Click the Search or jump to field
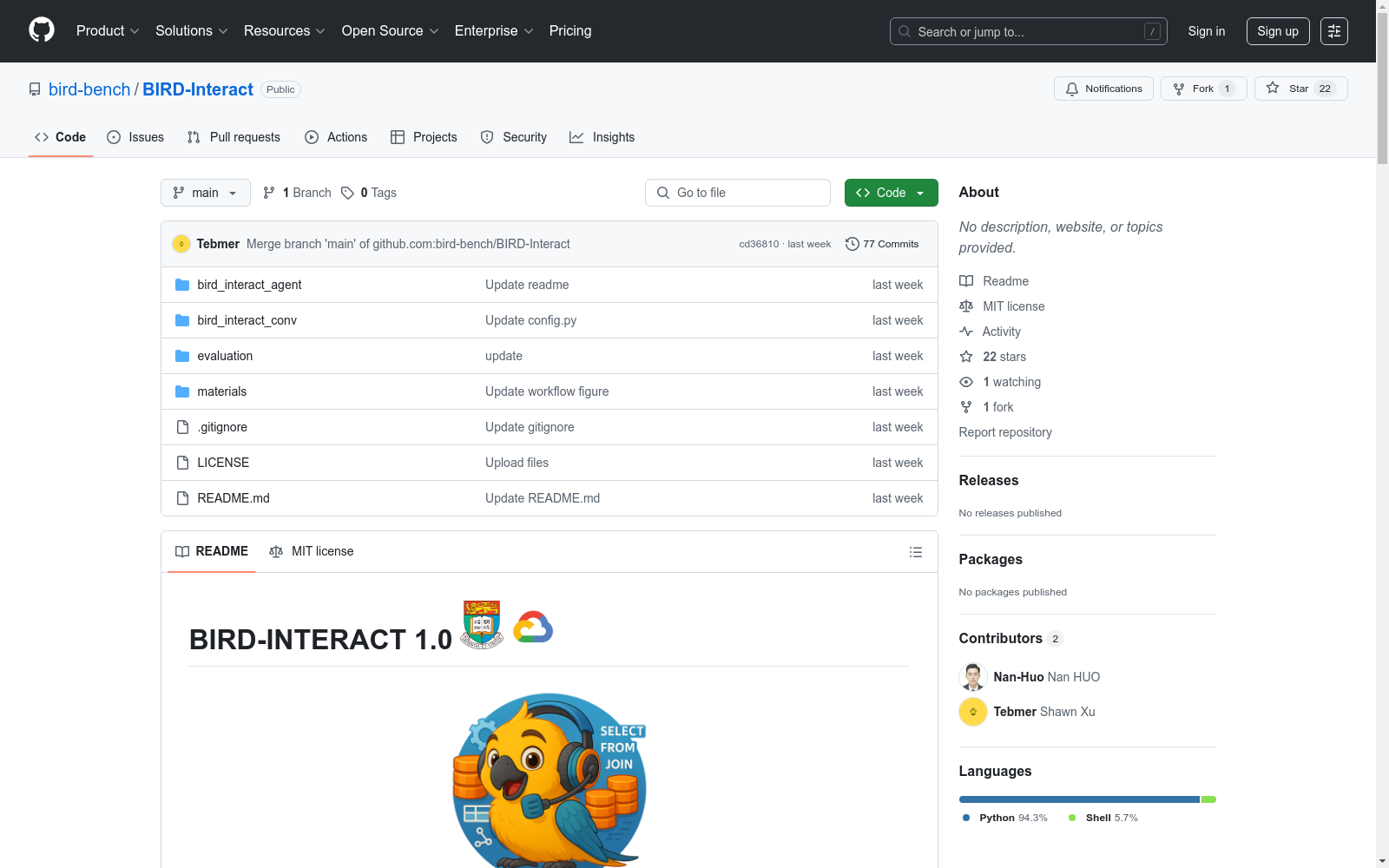This screenshot has width=1389, height=868. click(x=1029, y=31)
